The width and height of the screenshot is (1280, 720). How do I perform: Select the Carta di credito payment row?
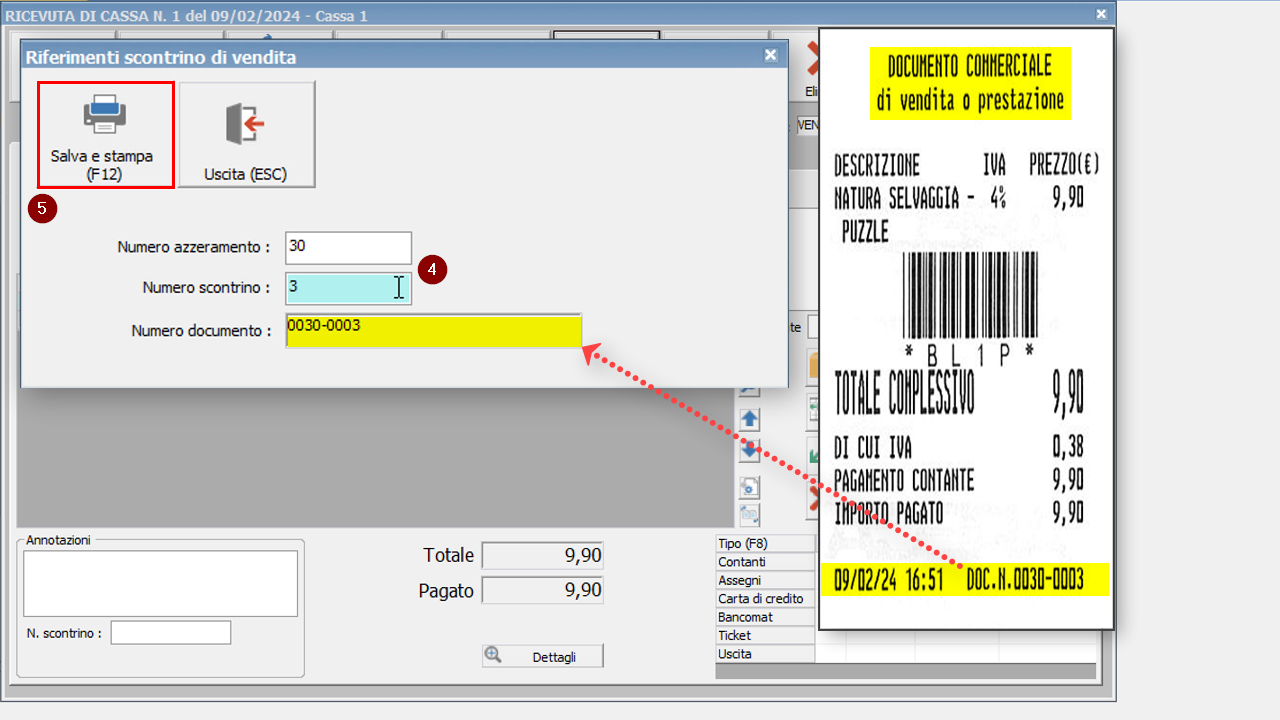tap(765, 598)
